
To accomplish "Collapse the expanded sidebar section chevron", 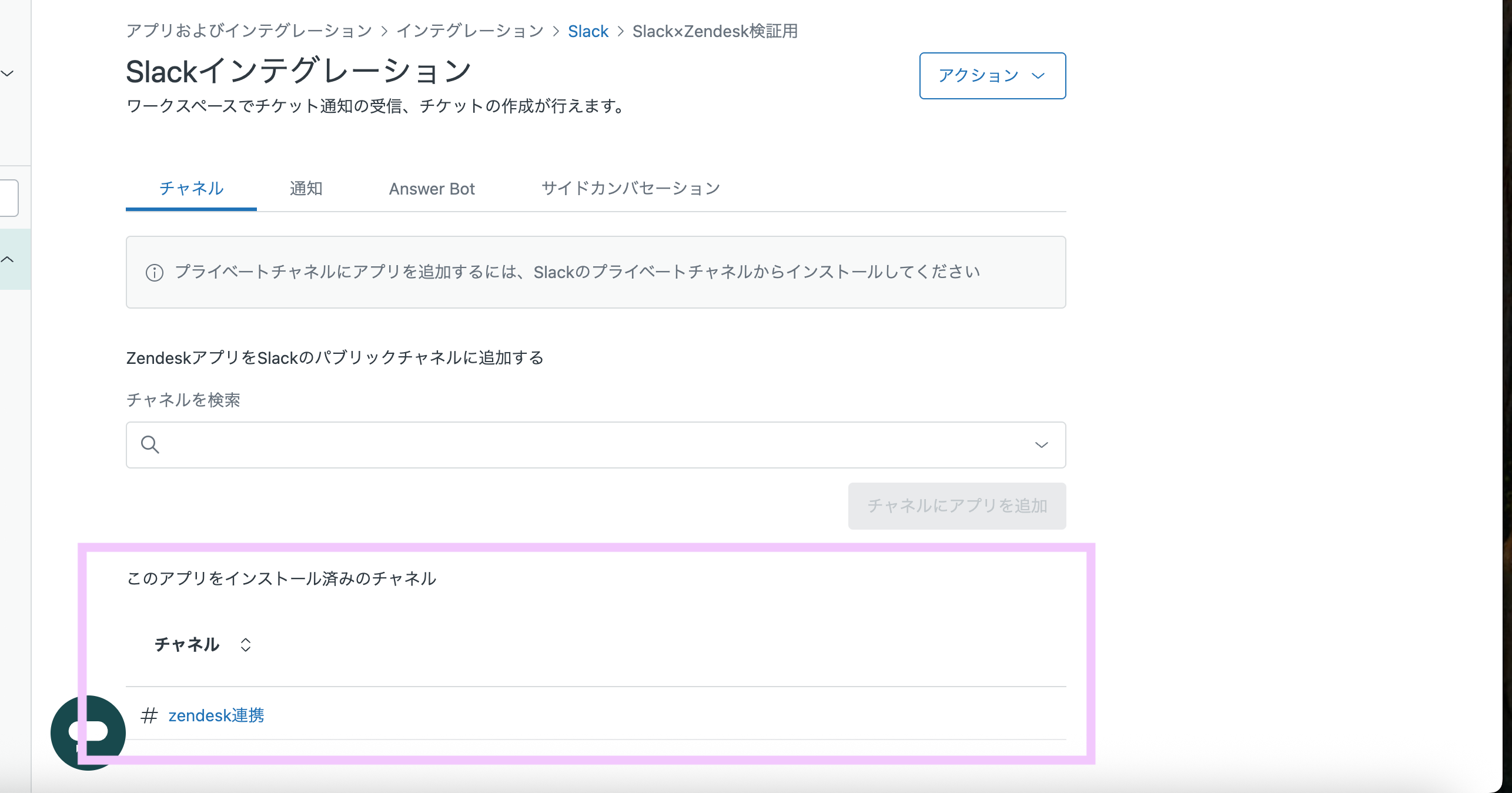I will tap(8, 259).
